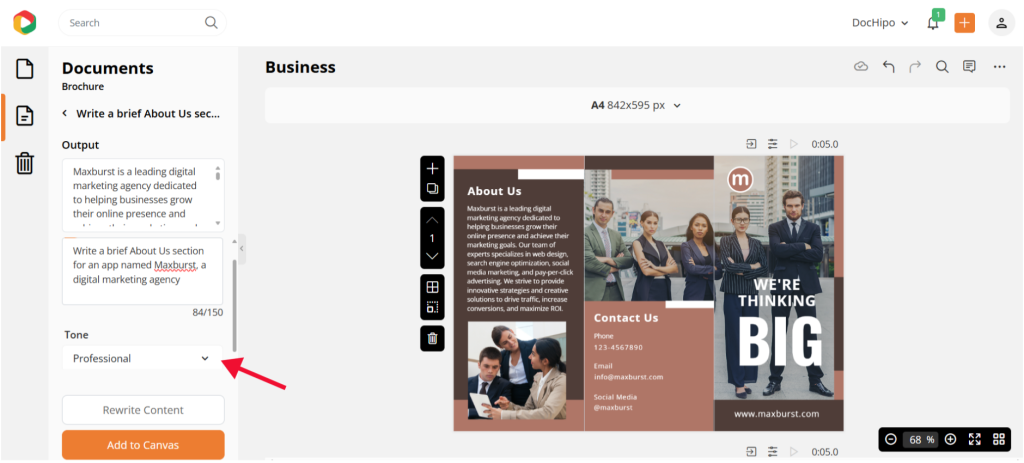This screenshot has width=1024, height=463.
Task: Delete page using canvas side trash icon
Action: [x=432, y=338]
